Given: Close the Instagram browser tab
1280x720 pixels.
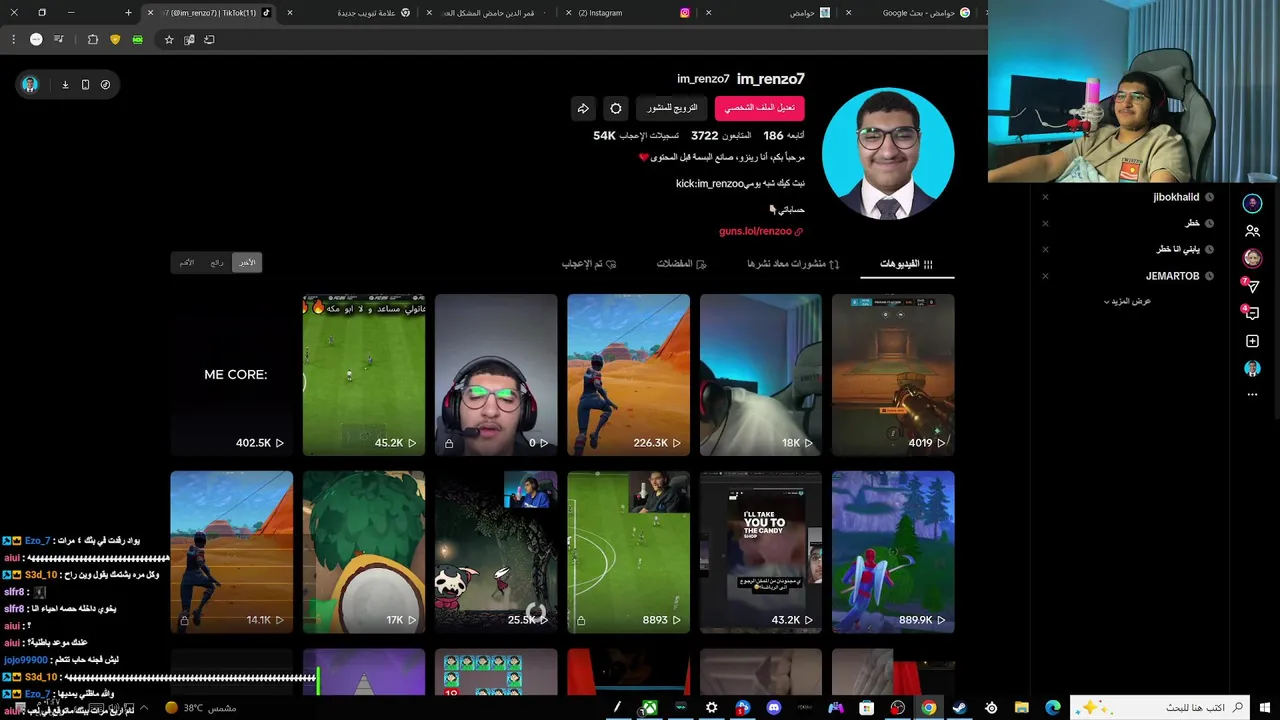Looking at the screenshot, I should [x=568, y=13].
